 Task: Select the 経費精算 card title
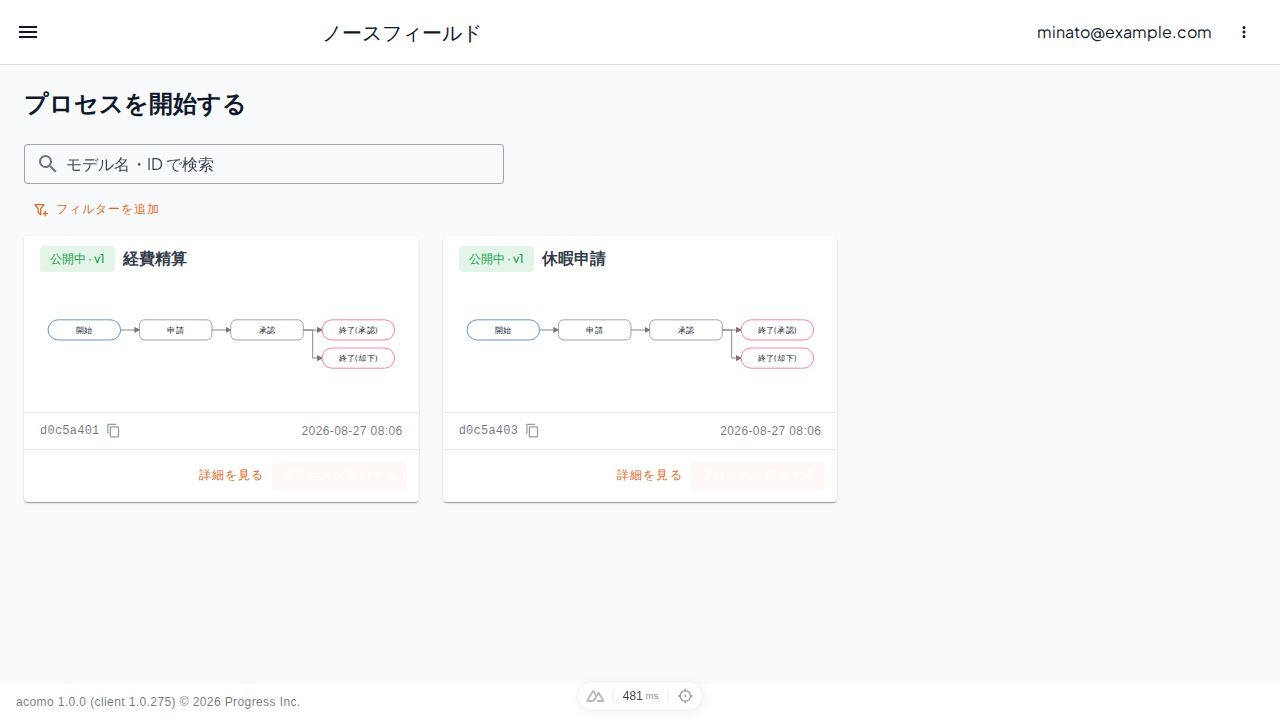(x=155, y=259)
